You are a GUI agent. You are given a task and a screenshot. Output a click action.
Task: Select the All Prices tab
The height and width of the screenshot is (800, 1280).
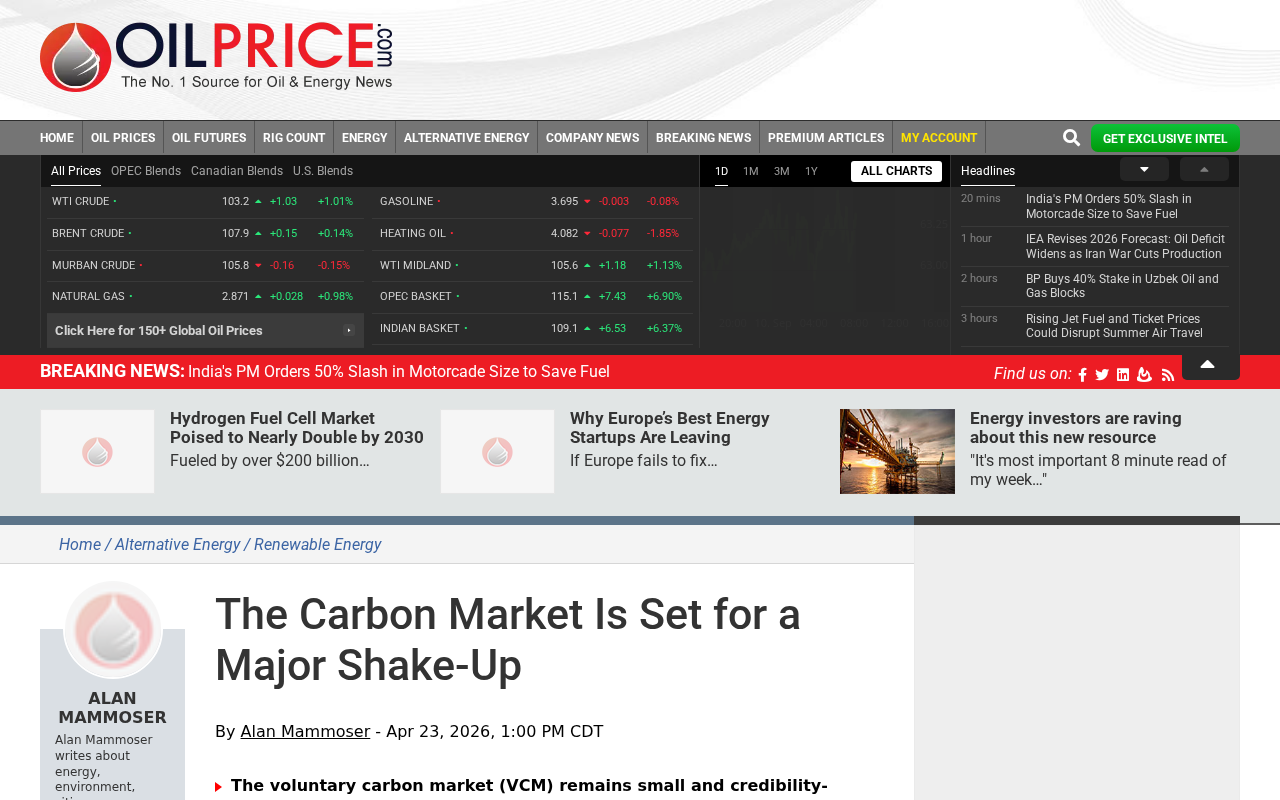pyautogui.click(x=76, y=171)
